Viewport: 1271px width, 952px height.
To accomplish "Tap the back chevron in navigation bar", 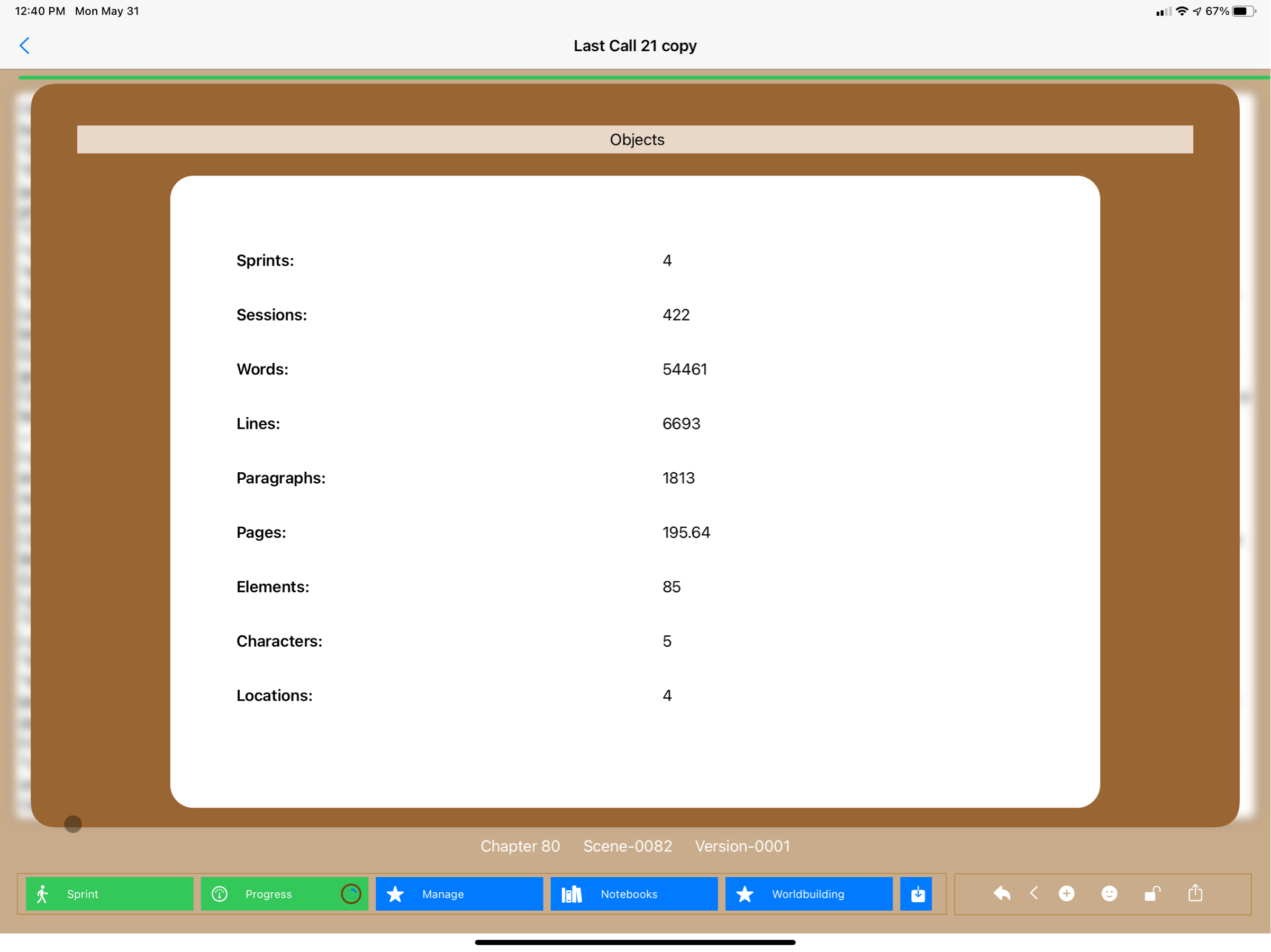I will [x=25, y=46].
